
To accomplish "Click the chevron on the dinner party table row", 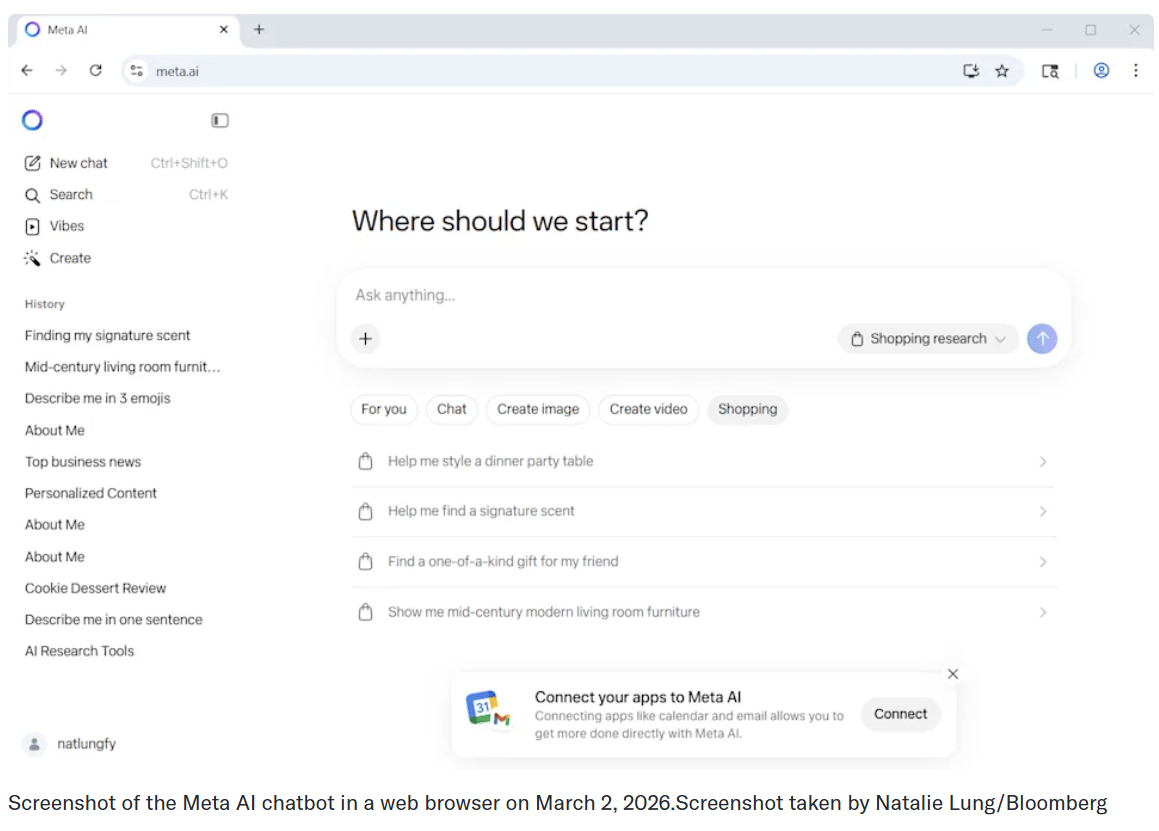I will pos(1042,461).
